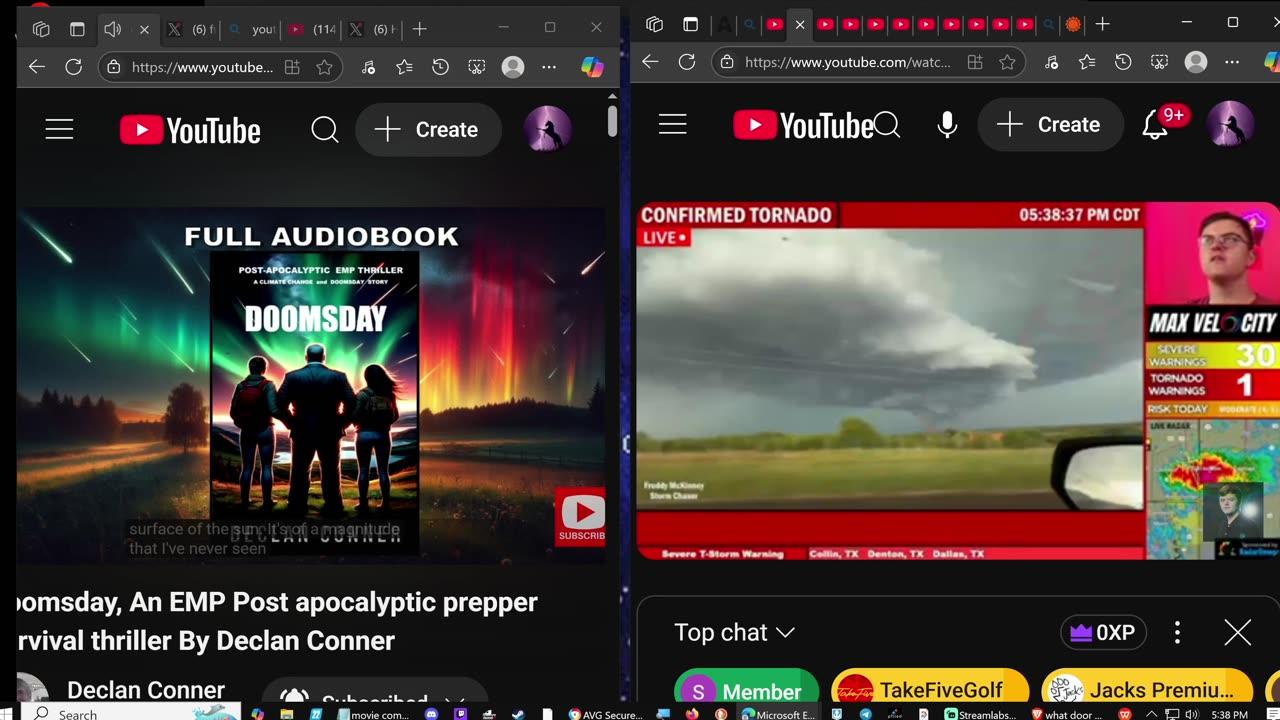
Task: Open tab actions menu in left browser
Action: pyautogui.click(x=77, y=29)
